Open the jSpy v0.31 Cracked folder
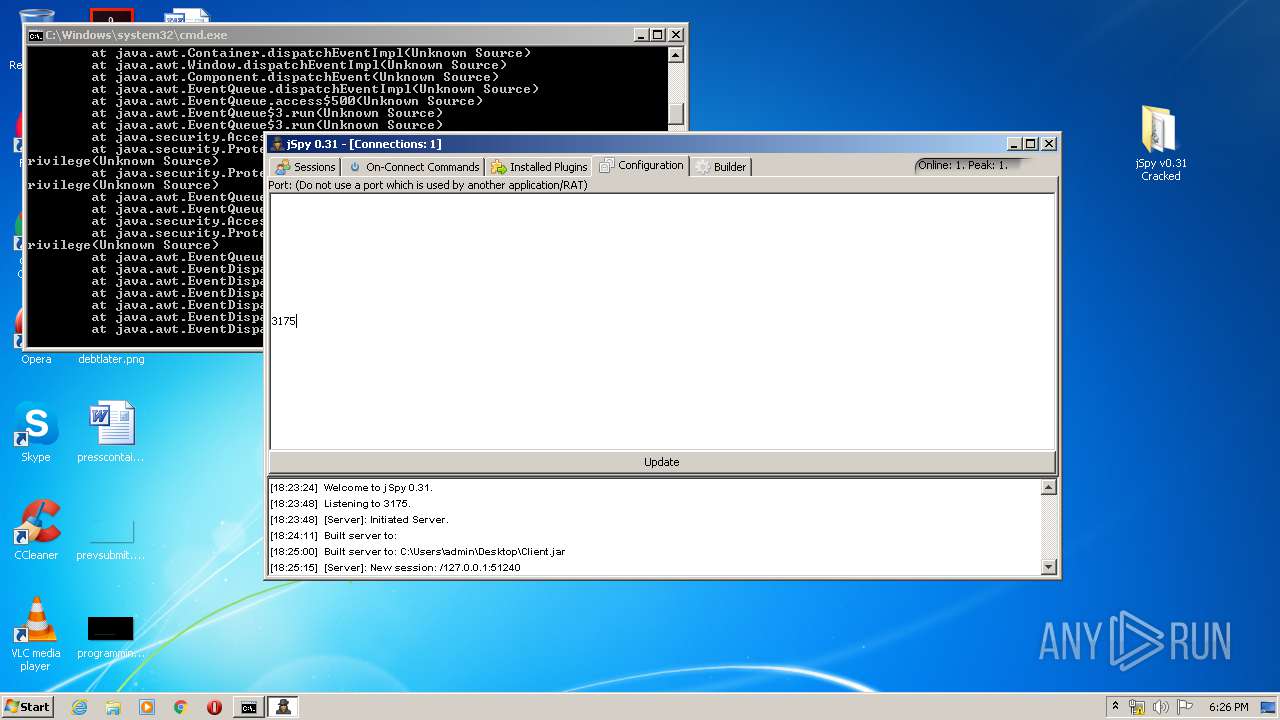Image resolution: width=1280 pixels, height=720 pixels. [x=1160, y=142]
